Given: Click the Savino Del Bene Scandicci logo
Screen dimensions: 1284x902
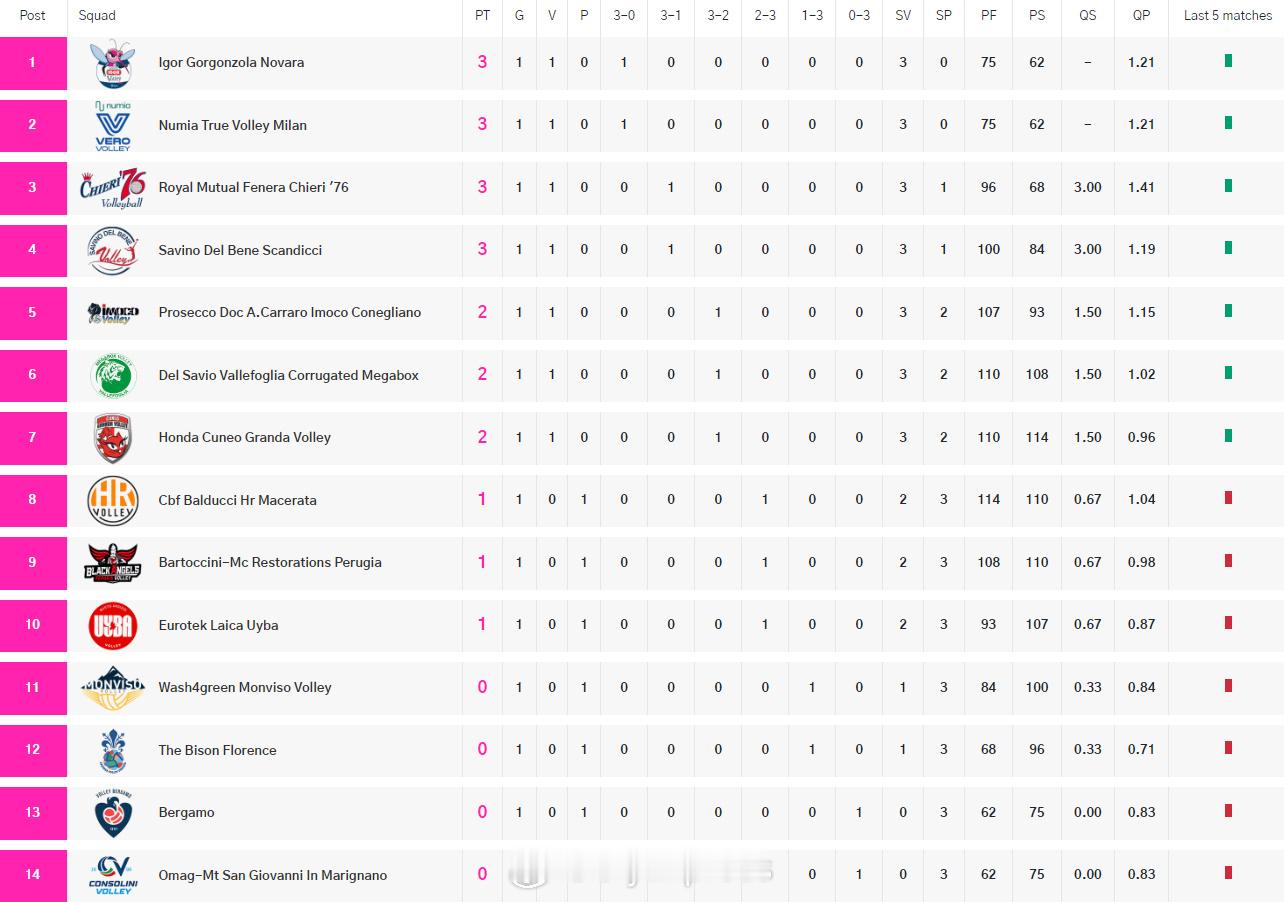Looking at the screenshot, I should tap(113, 250).
